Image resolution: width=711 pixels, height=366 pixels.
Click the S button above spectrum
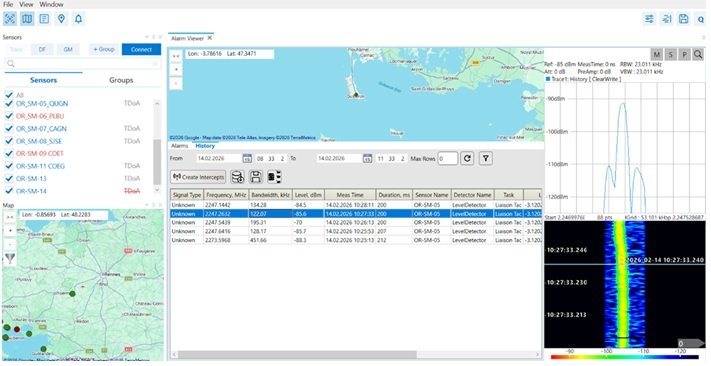tap(671, 55)
